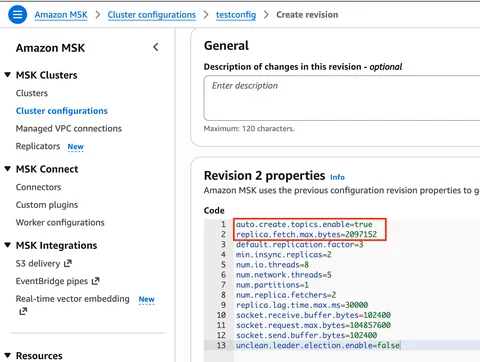480x362 pixels.
Task: Click code line num.replica.fetchers=2
Action: point(286,295)
